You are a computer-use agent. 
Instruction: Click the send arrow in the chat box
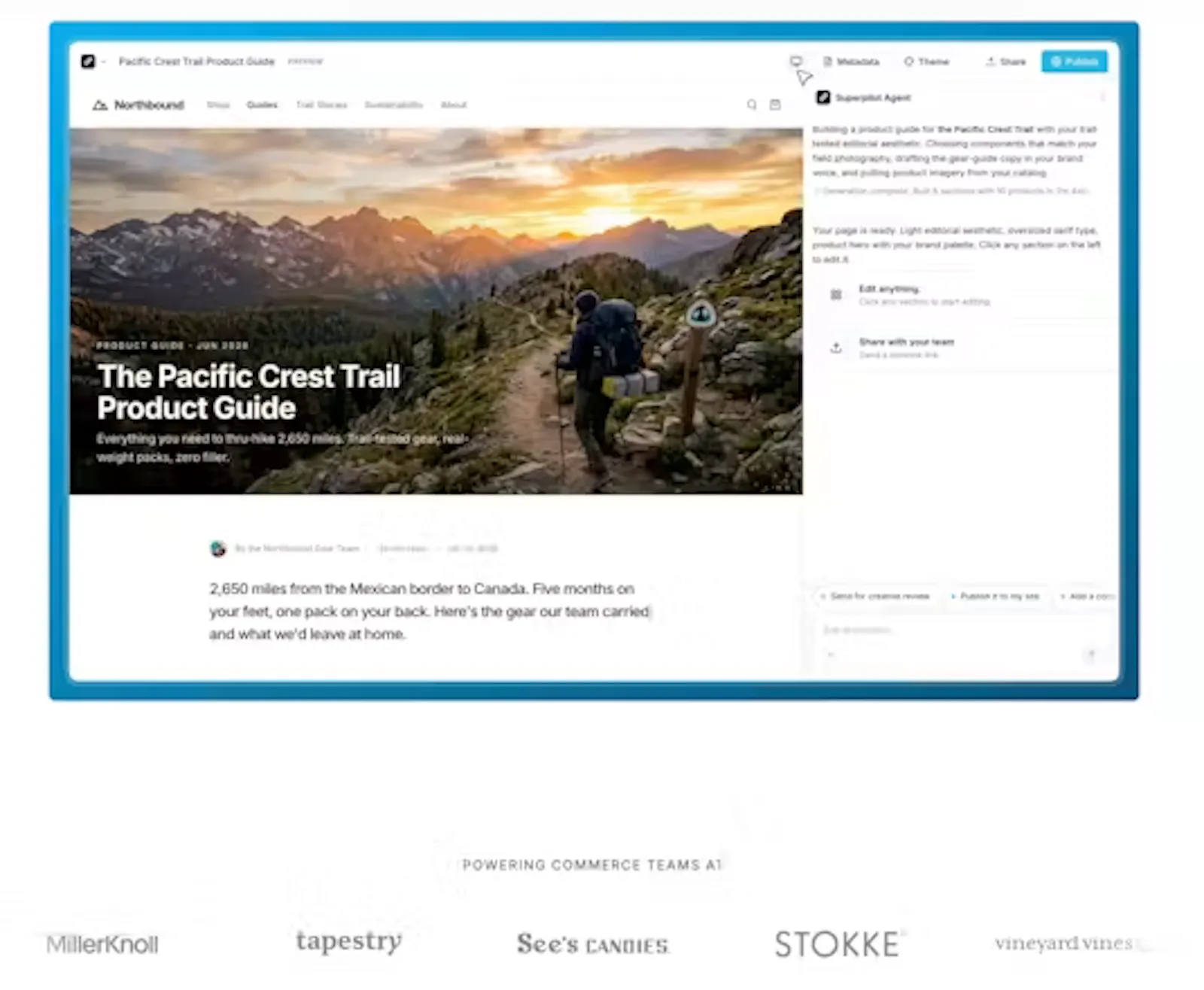[x=1090, y=655]
